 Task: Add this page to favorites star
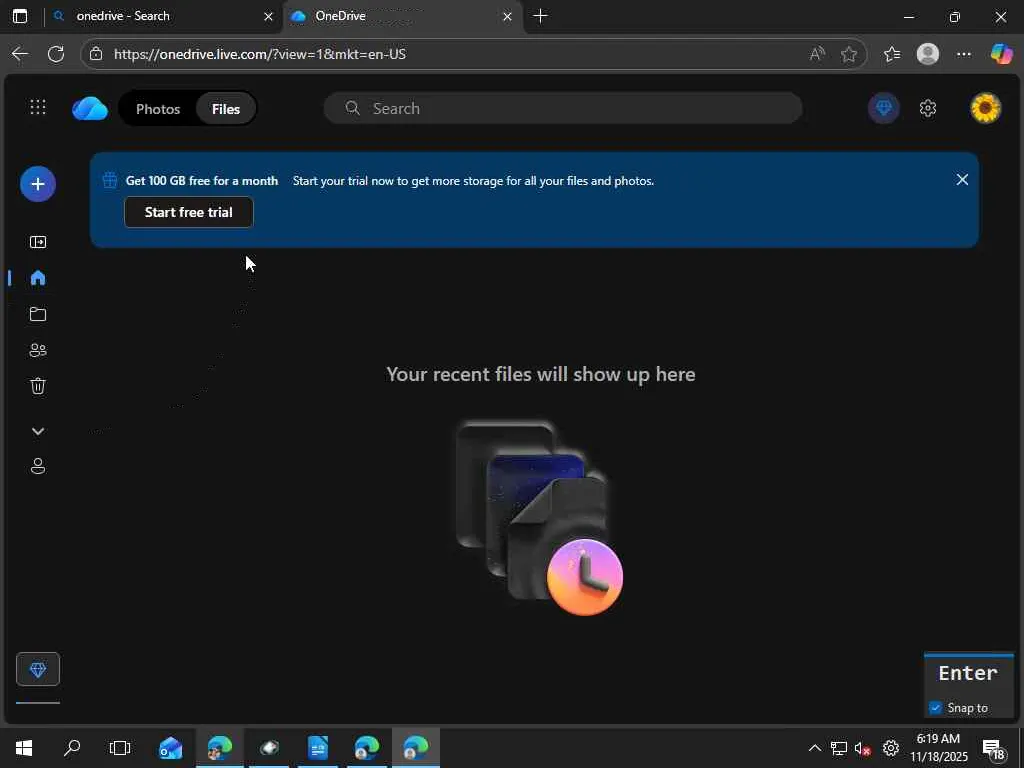coord(849,54)
